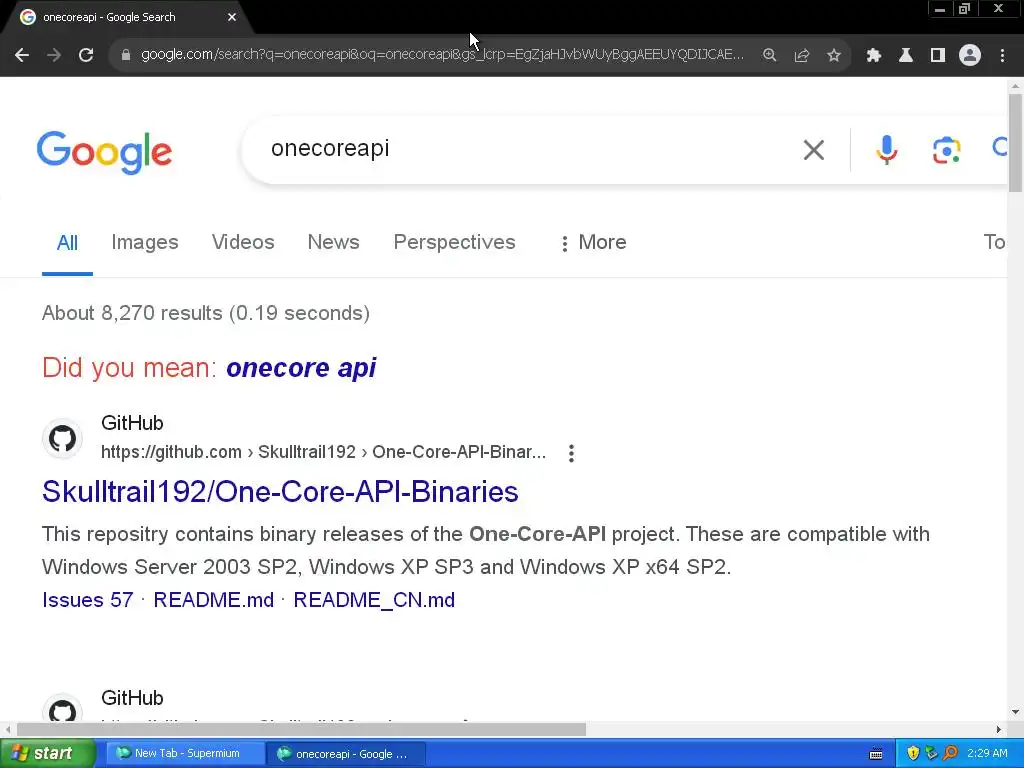Click the yellow security shield tray icon
Image resolution: width=1024 pixels, height=768 pixels.
coord(913,754)
